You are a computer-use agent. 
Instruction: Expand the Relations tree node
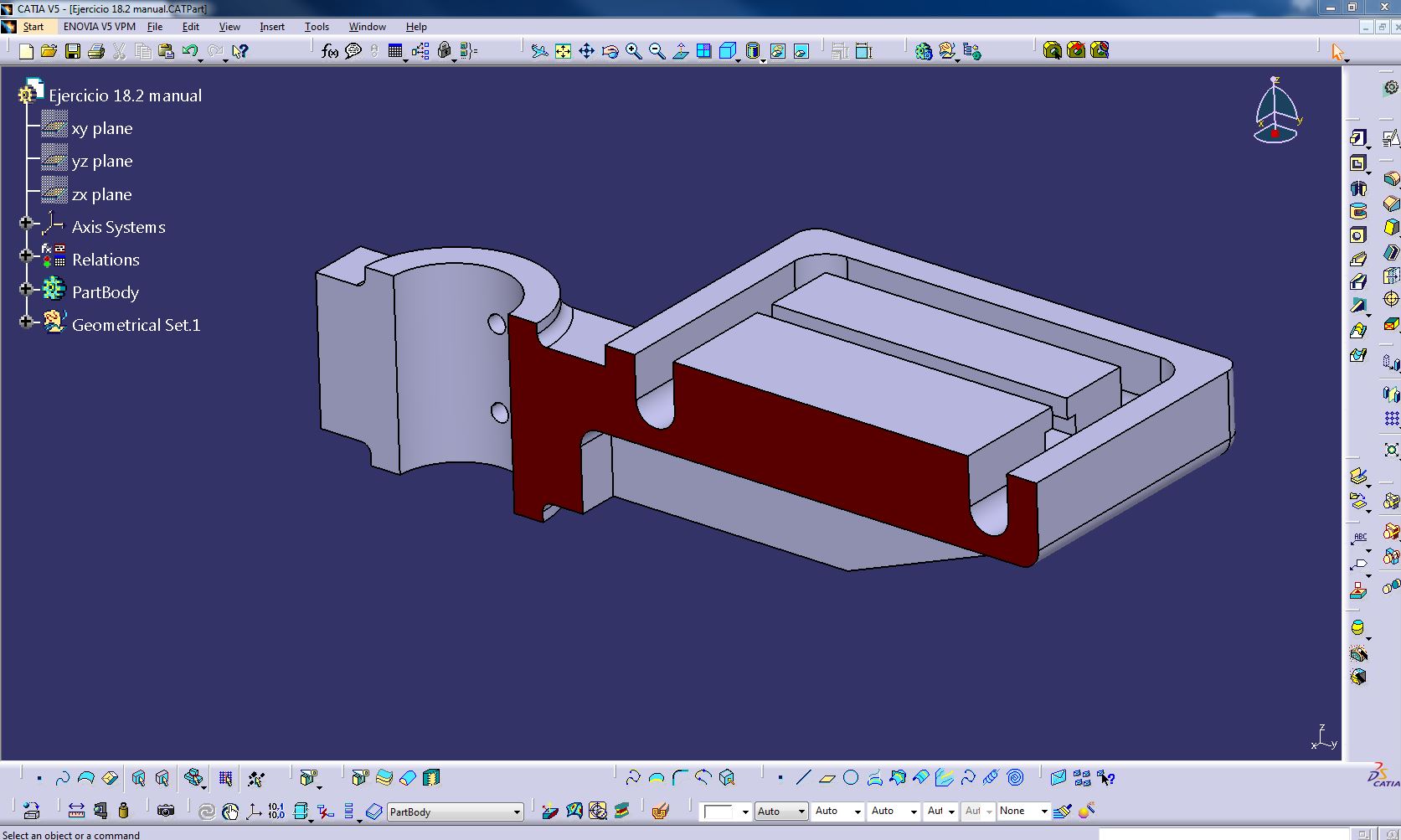[26, 256]
